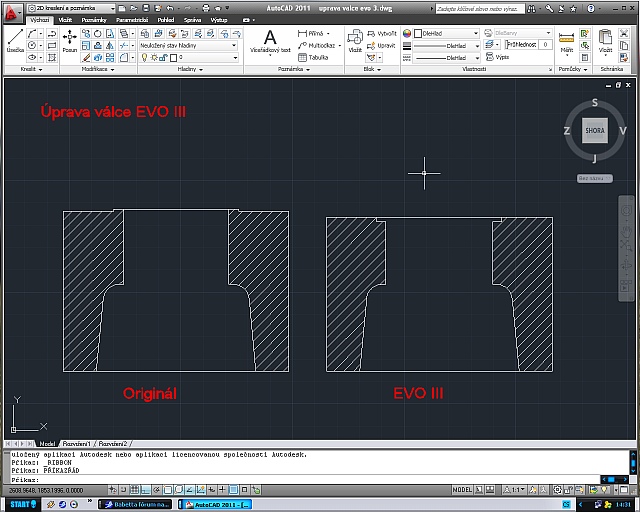Image resolution: width=640 pixels, height=512 pixels.
Task: Click the Multiodkaz leader button
Action: tap(319, 46)
